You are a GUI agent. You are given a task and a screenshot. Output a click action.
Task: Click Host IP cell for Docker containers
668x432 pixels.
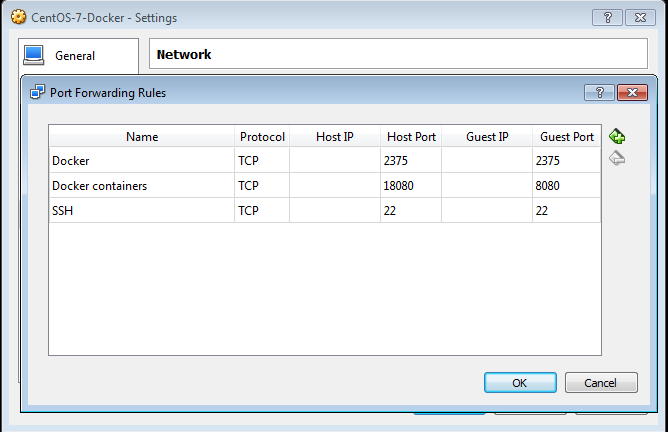coord(335,185)
